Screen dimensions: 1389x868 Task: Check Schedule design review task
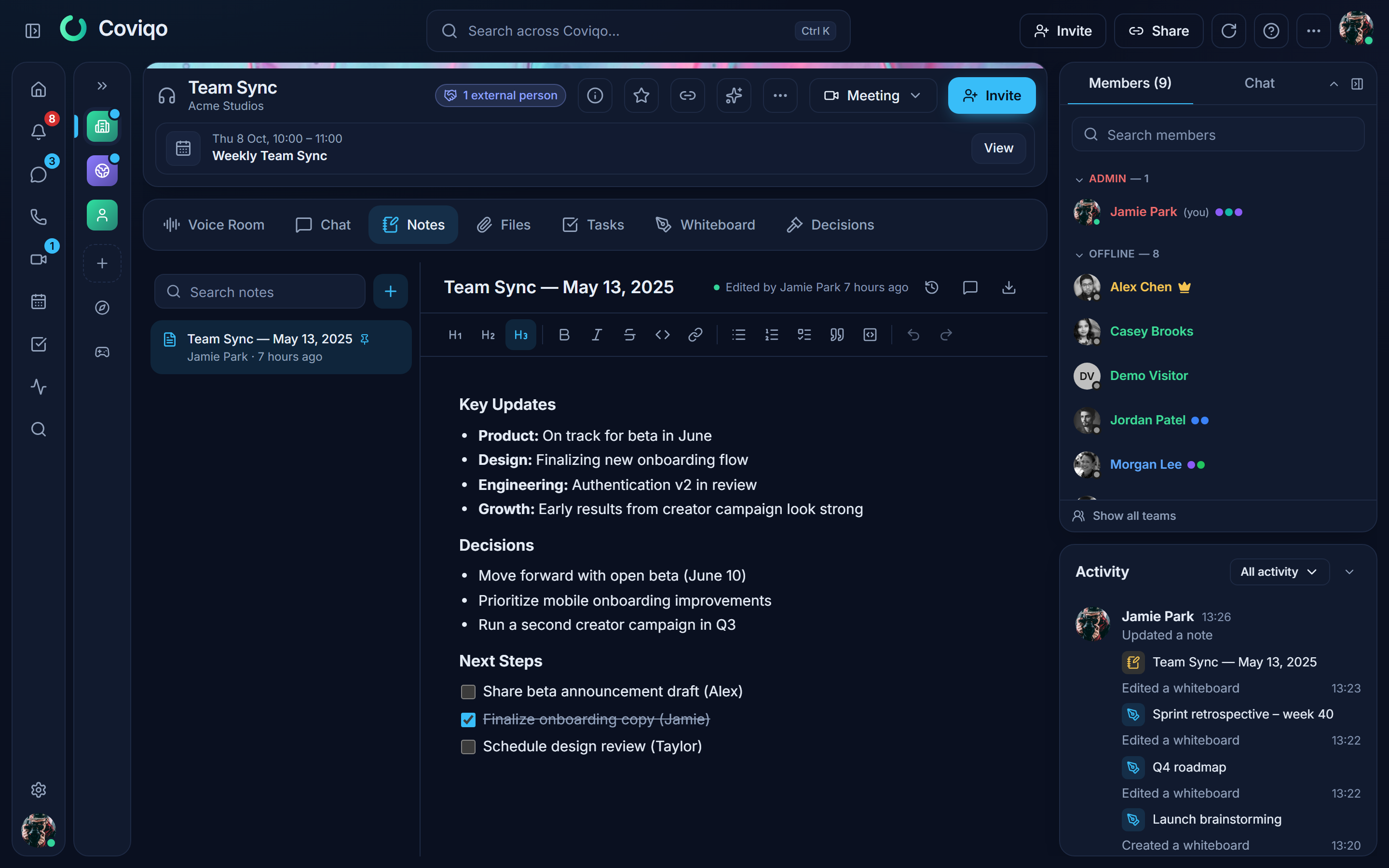point(468,747)
